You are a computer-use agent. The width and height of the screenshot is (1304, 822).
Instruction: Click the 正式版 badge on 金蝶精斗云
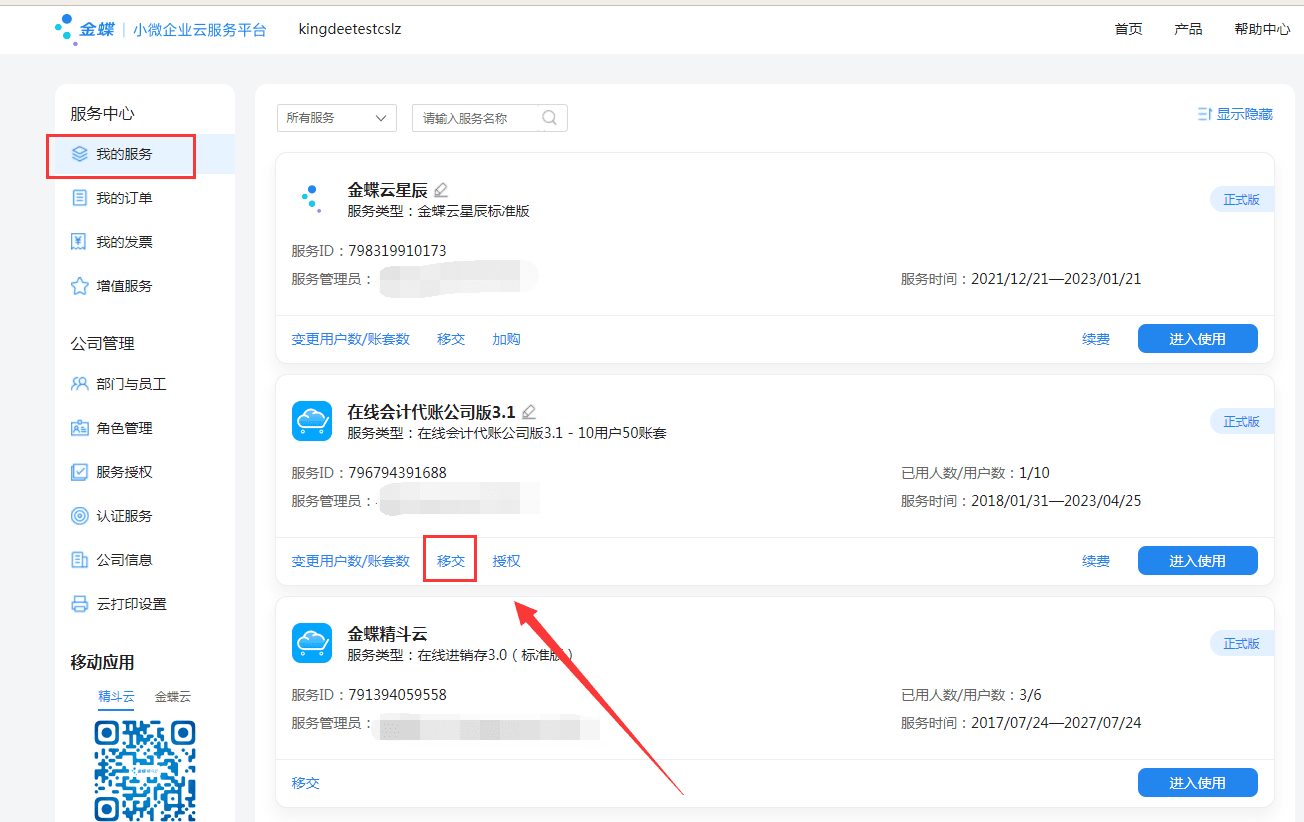[1241, 643]
